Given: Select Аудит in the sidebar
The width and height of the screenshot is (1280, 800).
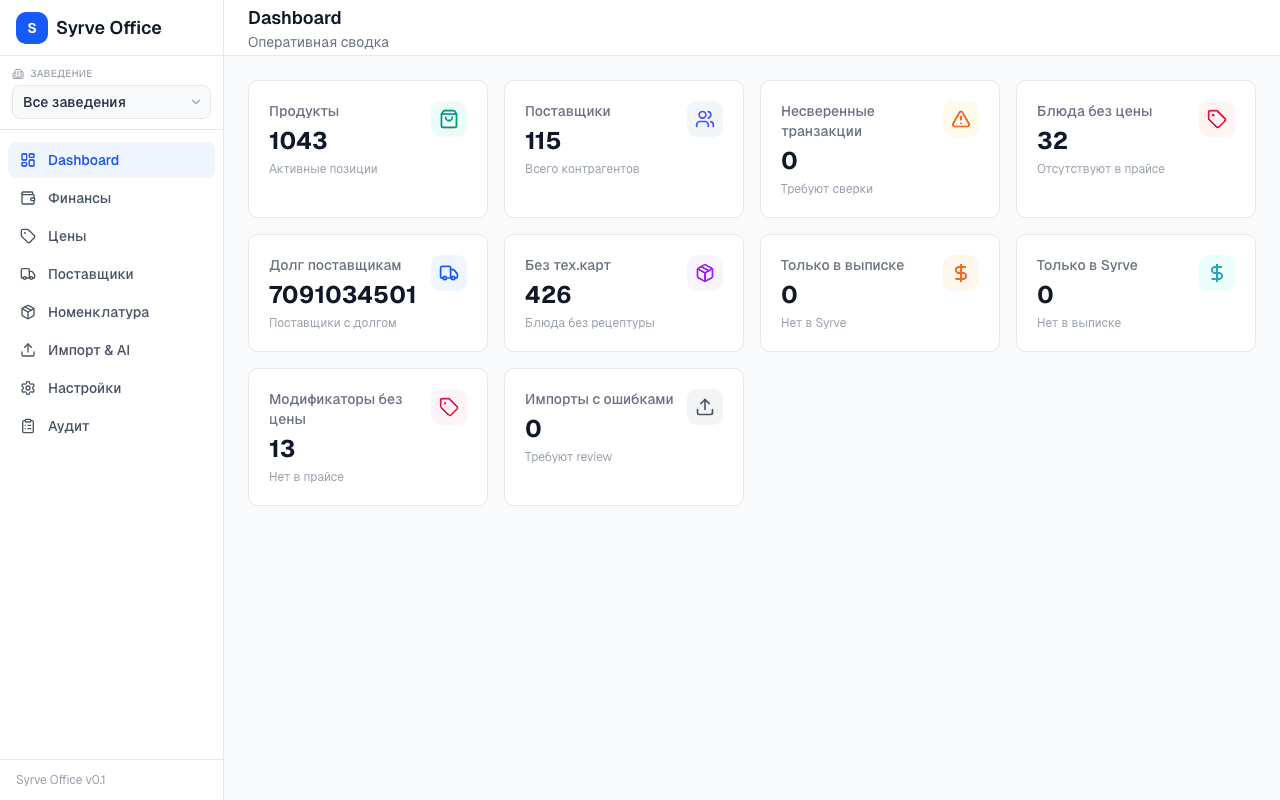Looking at the screenshot, I should (68, 426).
